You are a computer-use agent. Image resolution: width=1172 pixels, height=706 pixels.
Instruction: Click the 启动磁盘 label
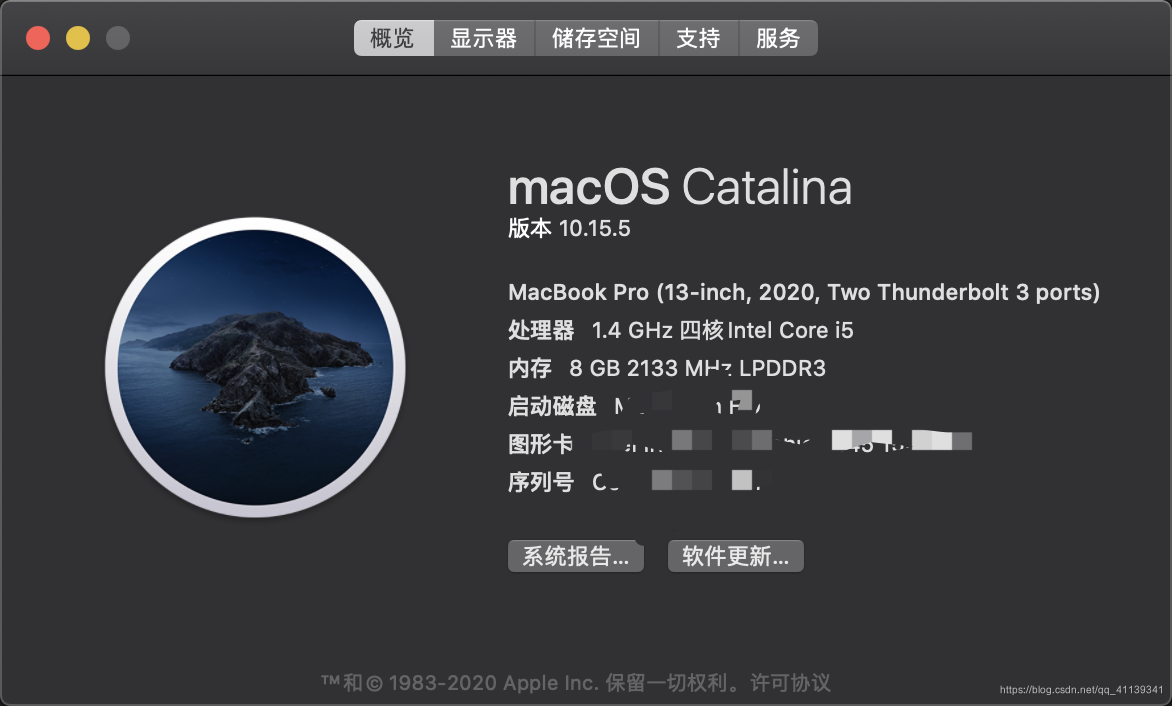point(552,406)
